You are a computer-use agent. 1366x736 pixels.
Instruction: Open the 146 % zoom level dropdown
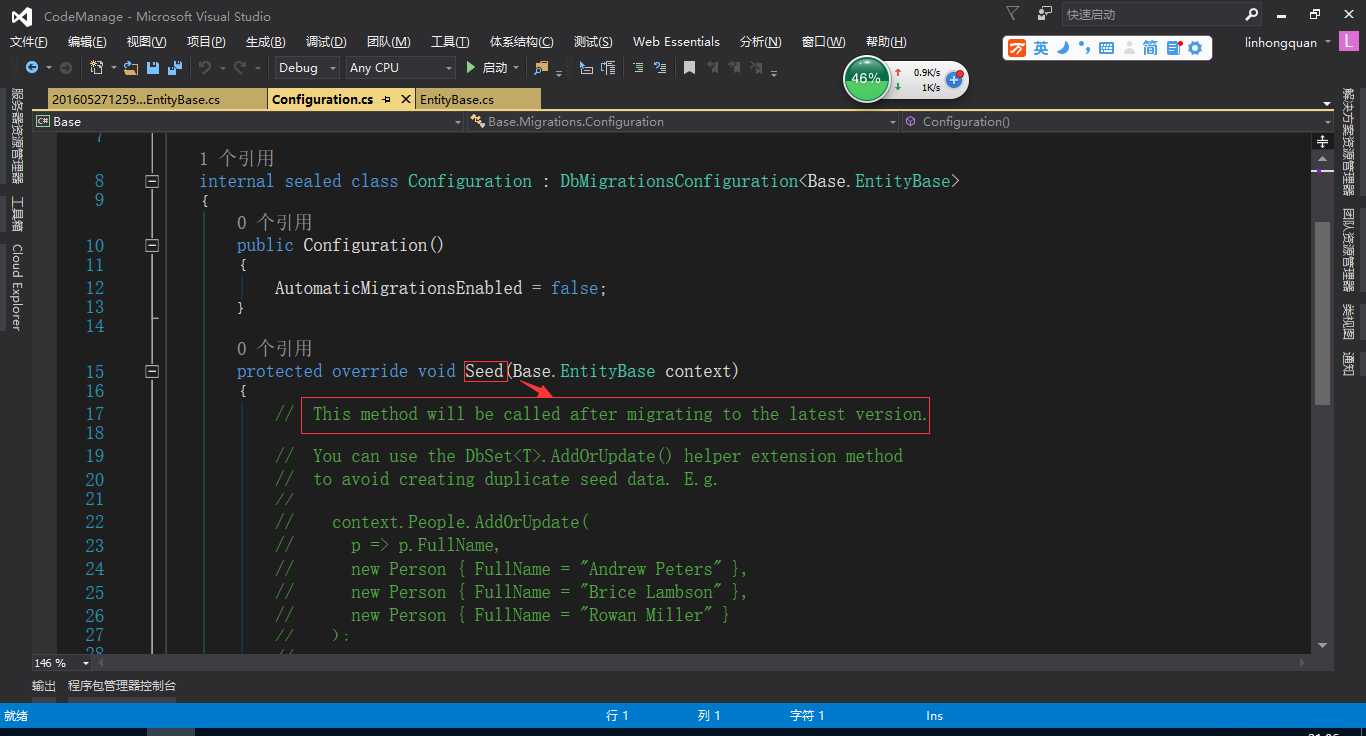tap(61, 663)
